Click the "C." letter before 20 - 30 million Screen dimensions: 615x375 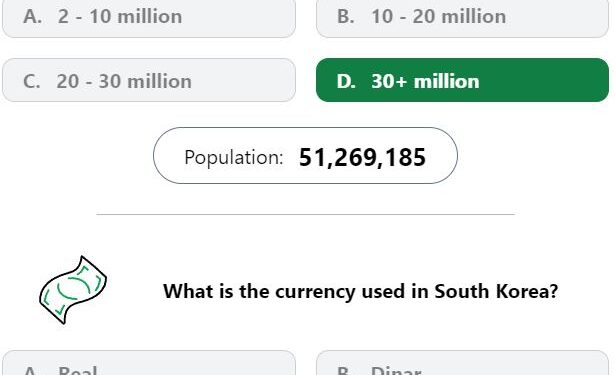(x=31, y=81)
